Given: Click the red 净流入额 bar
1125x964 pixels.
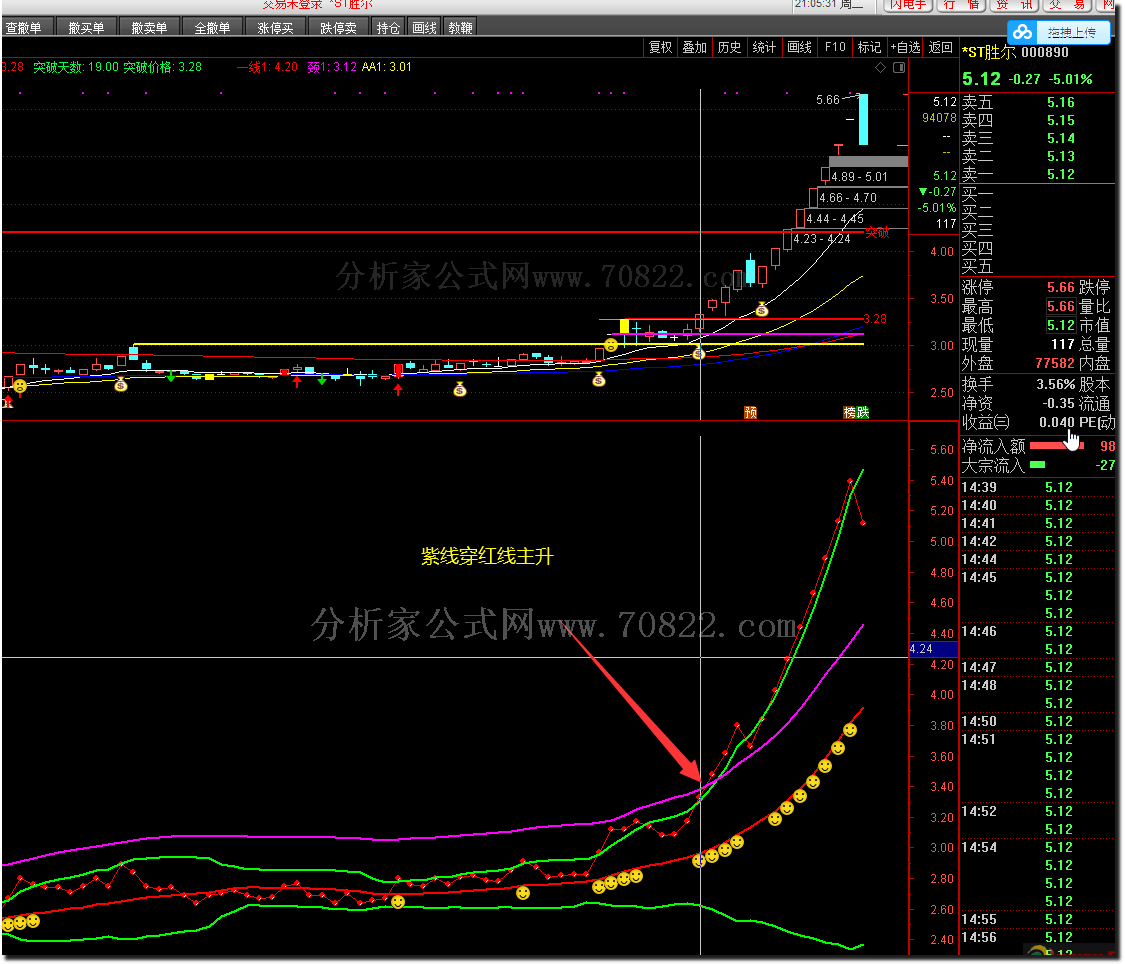Looking at the screenshot, I should click(1056, 446).
